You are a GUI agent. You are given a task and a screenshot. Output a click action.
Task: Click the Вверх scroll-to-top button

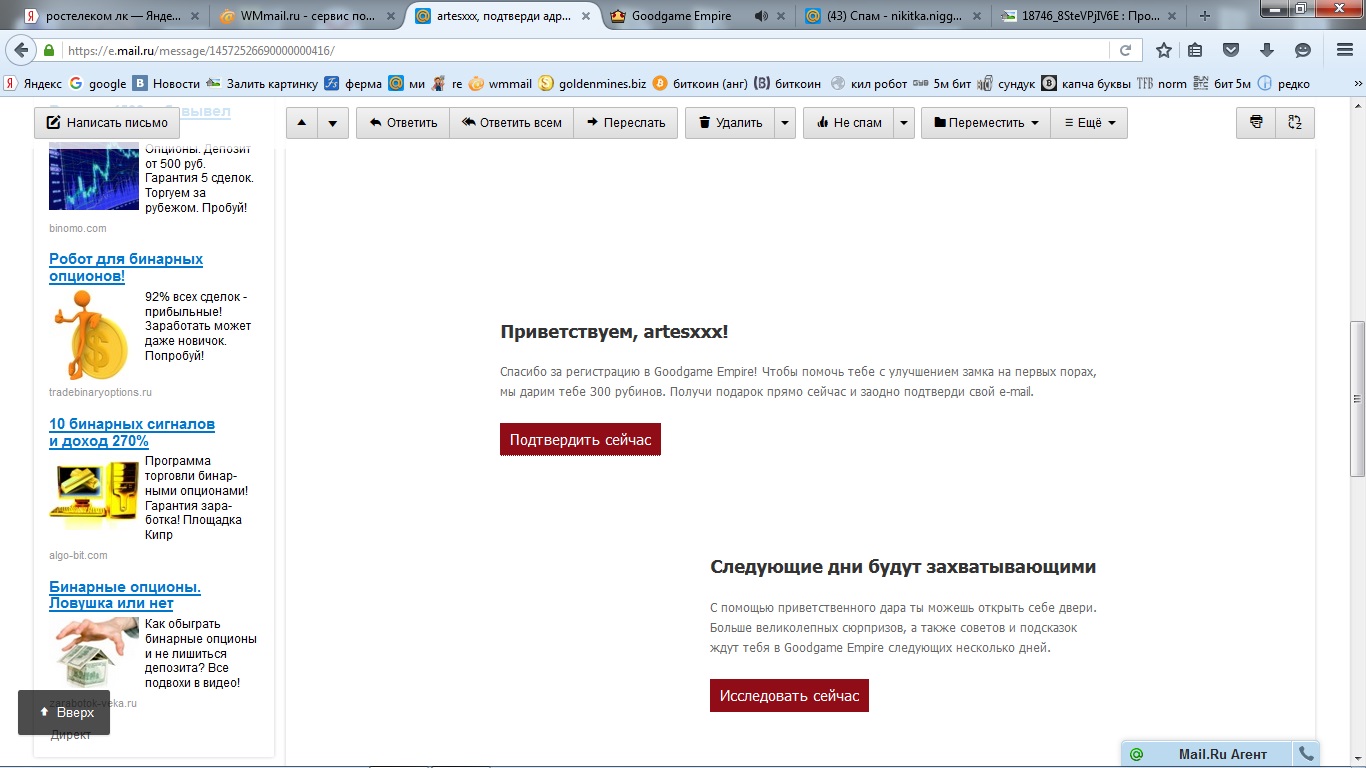point(64,712)
